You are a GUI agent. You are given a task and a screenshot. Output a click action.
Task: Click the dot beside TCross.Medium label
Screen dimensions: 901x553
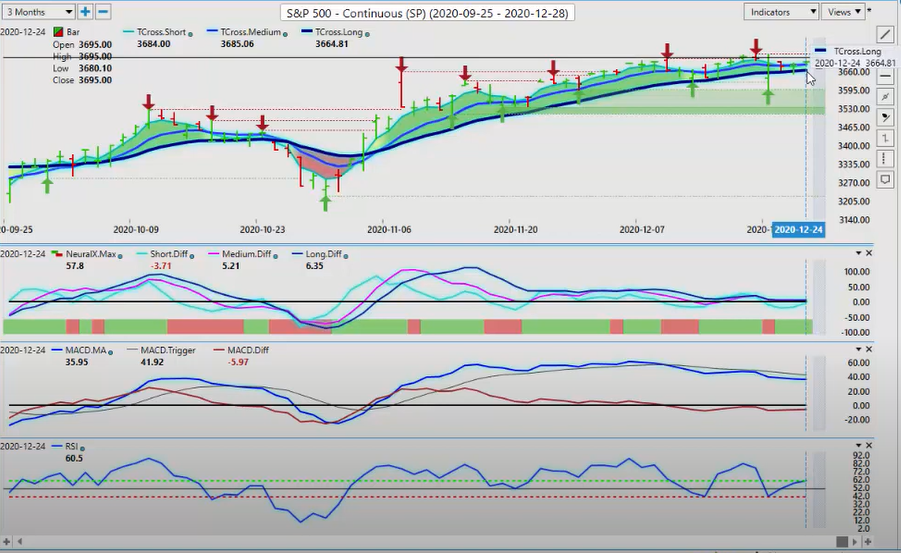(x=286, y=34)
